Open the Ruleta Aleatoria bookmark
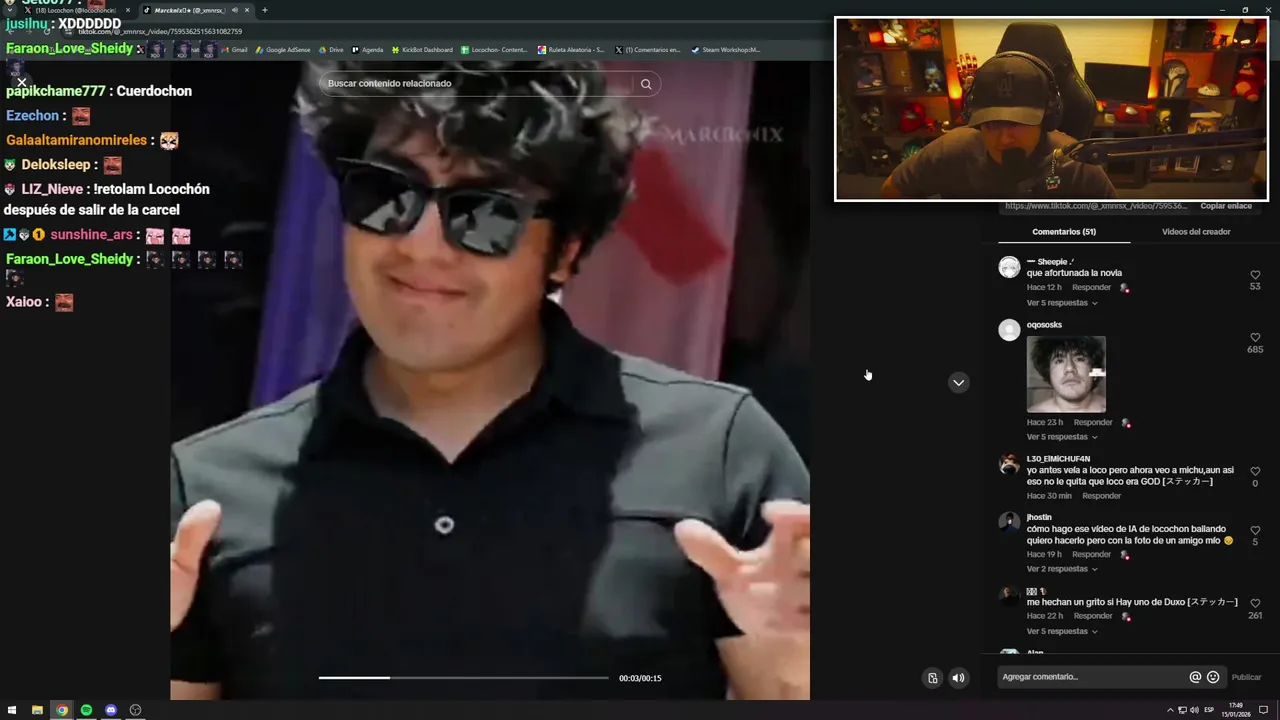The height and width of the screenshot is (720, 1280). click(571, 49)
